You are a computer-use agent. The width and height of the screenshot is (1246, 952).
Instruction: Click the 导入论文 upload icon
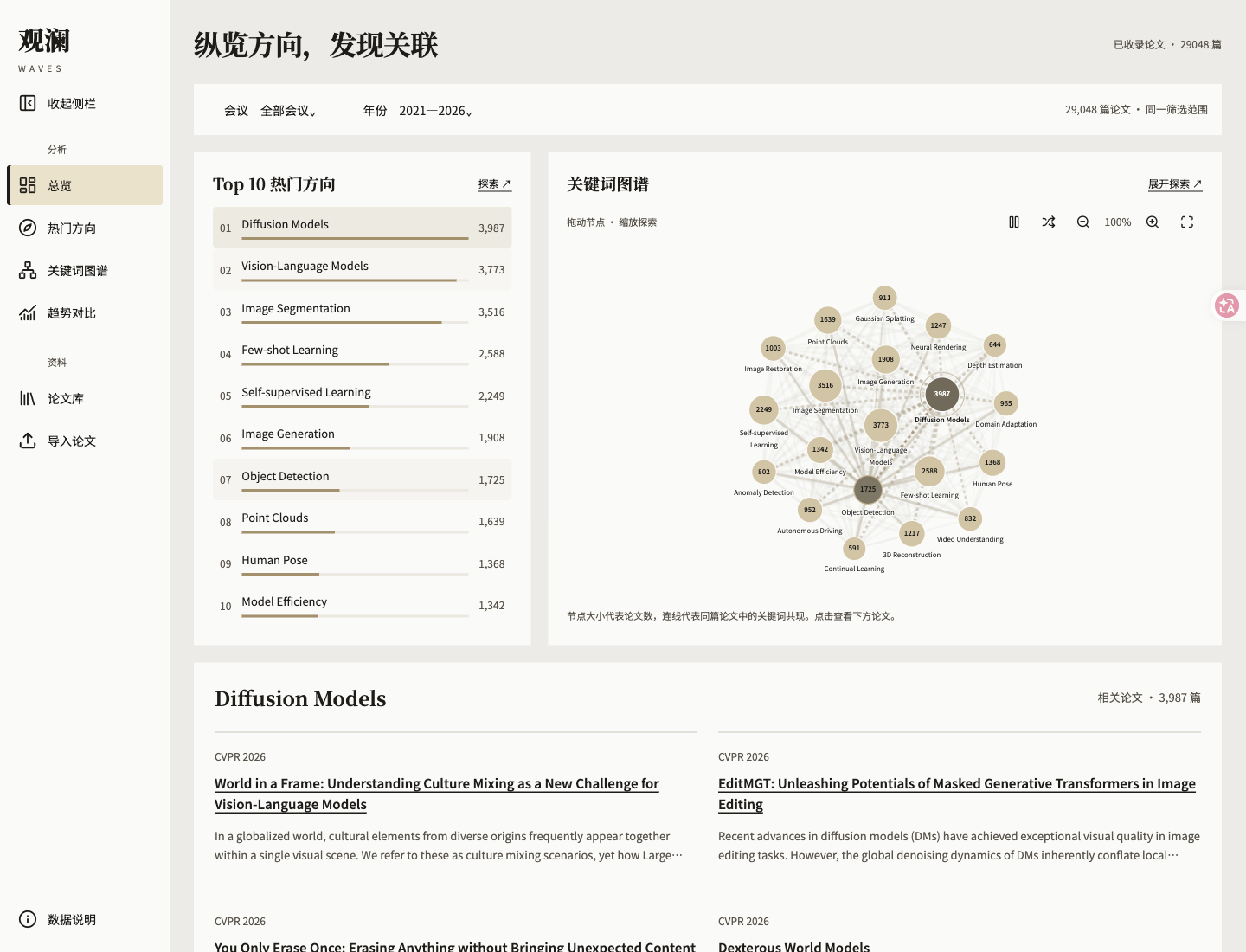28,441
